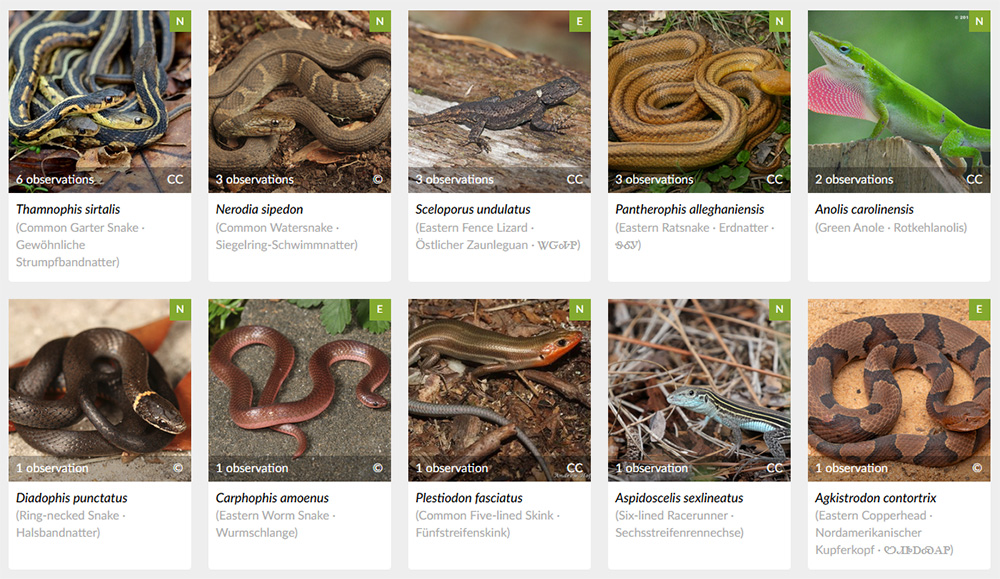Click the E badge on Agkistrodon contortrix card

[x=980, y=310]
